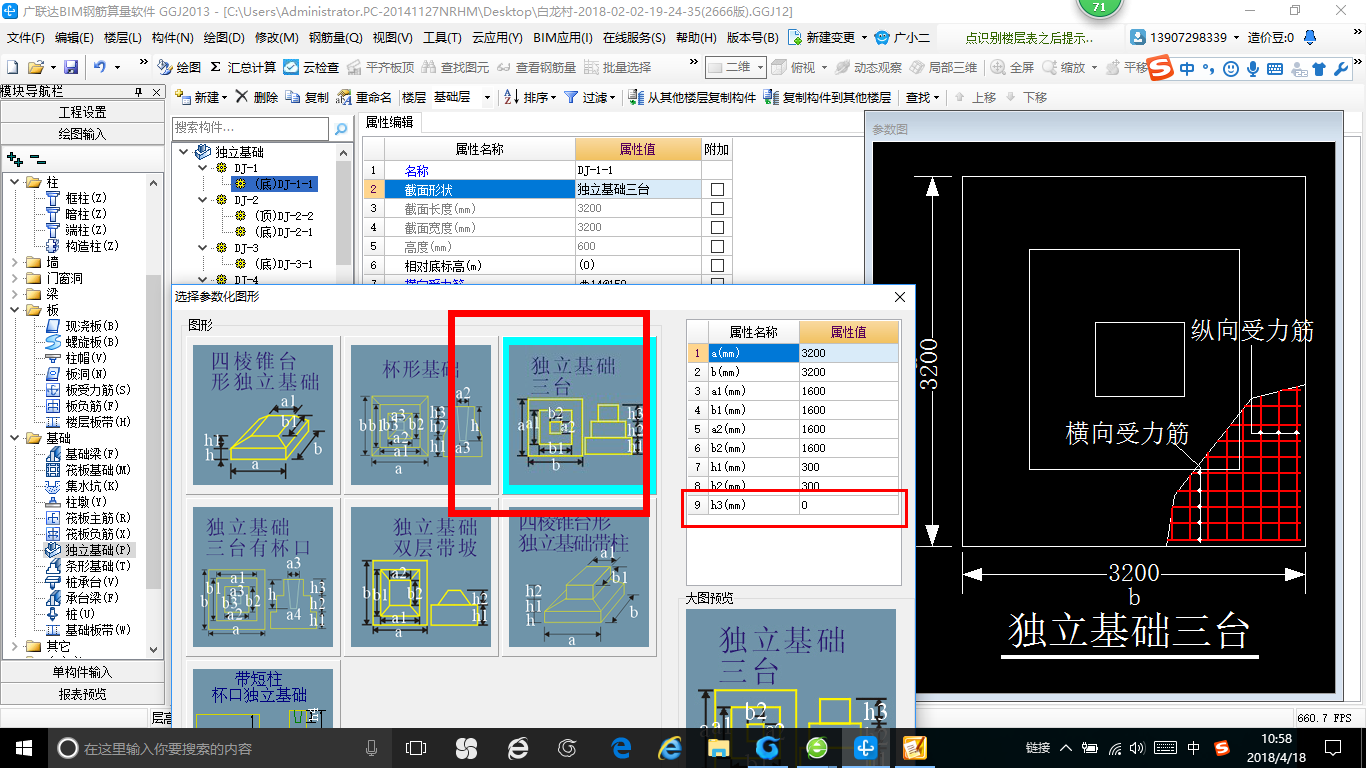Click 复制构件到其他楼层 button
The image size is (1366, 768).
827,97
